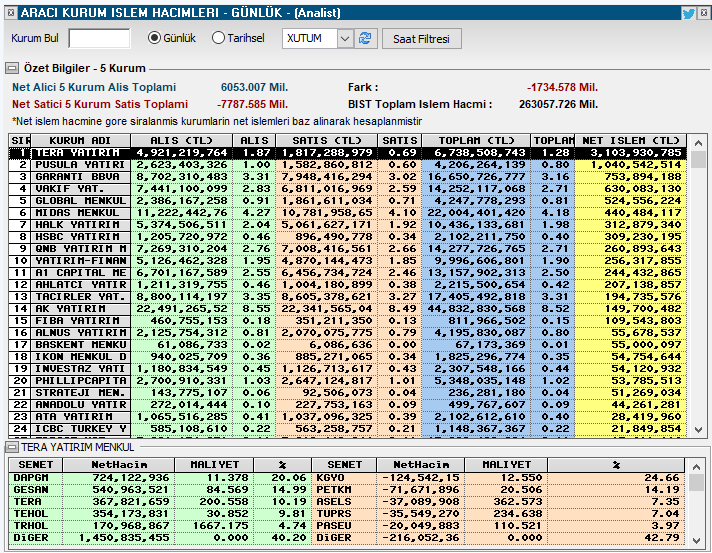Select the GLOBAL MENKUL row
The image size is (712, 553).
(x=347, y=201)
